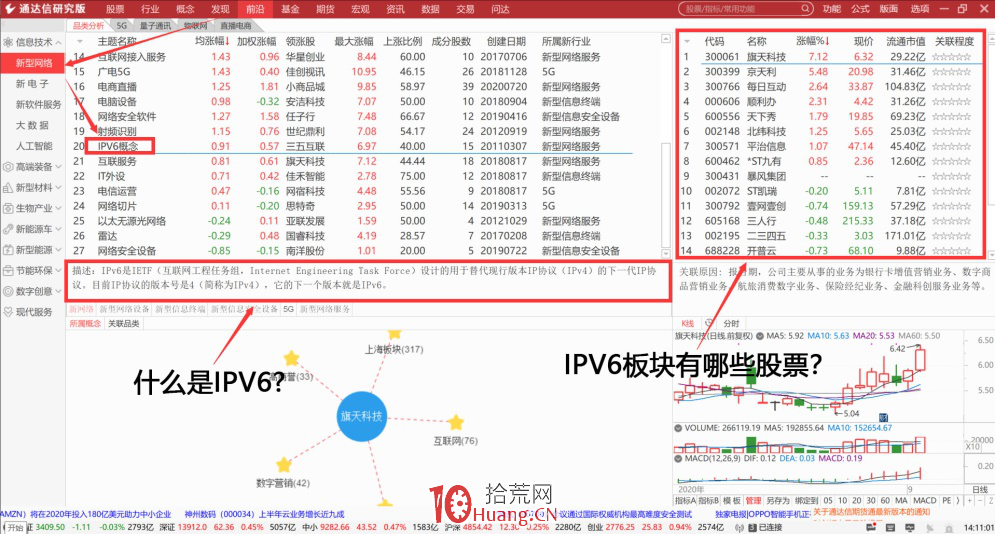This screenshot has height=534, width=995.
Task: Click the message notification icon in status bar
Action: point(871,527)
